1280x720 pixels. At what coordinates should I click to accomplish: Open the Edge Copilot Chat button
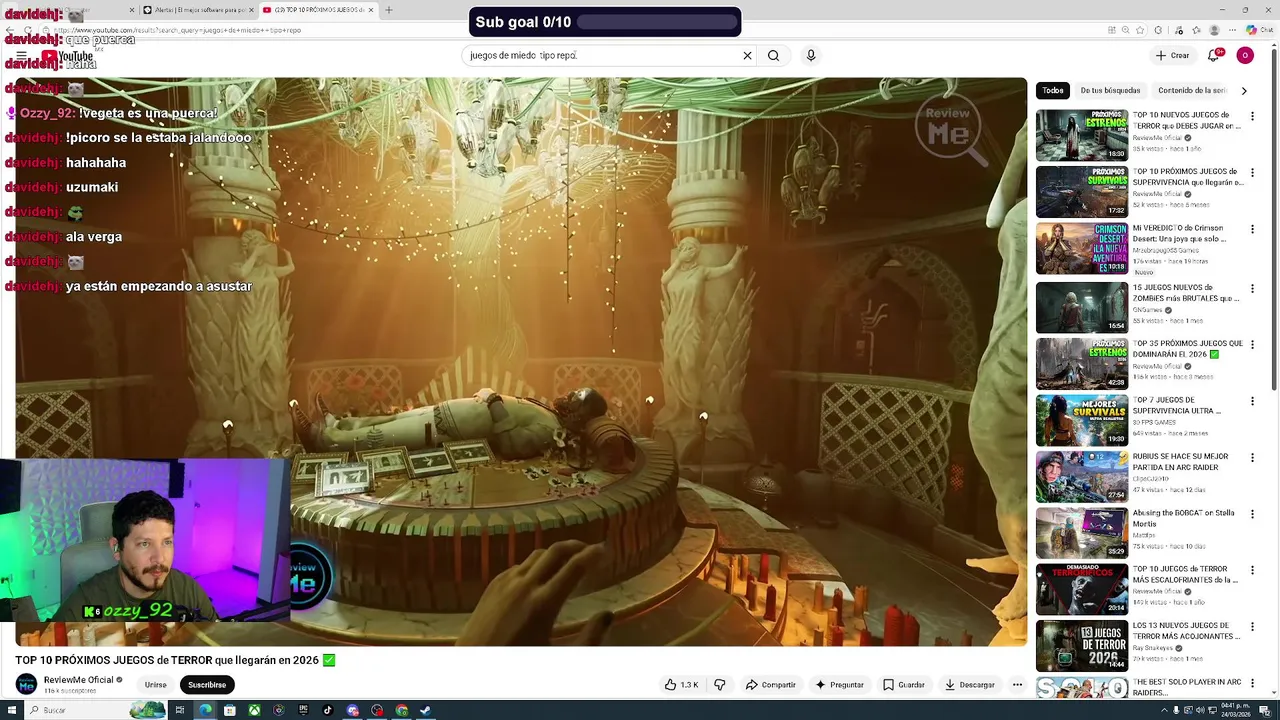click(x=1258, y=30)
